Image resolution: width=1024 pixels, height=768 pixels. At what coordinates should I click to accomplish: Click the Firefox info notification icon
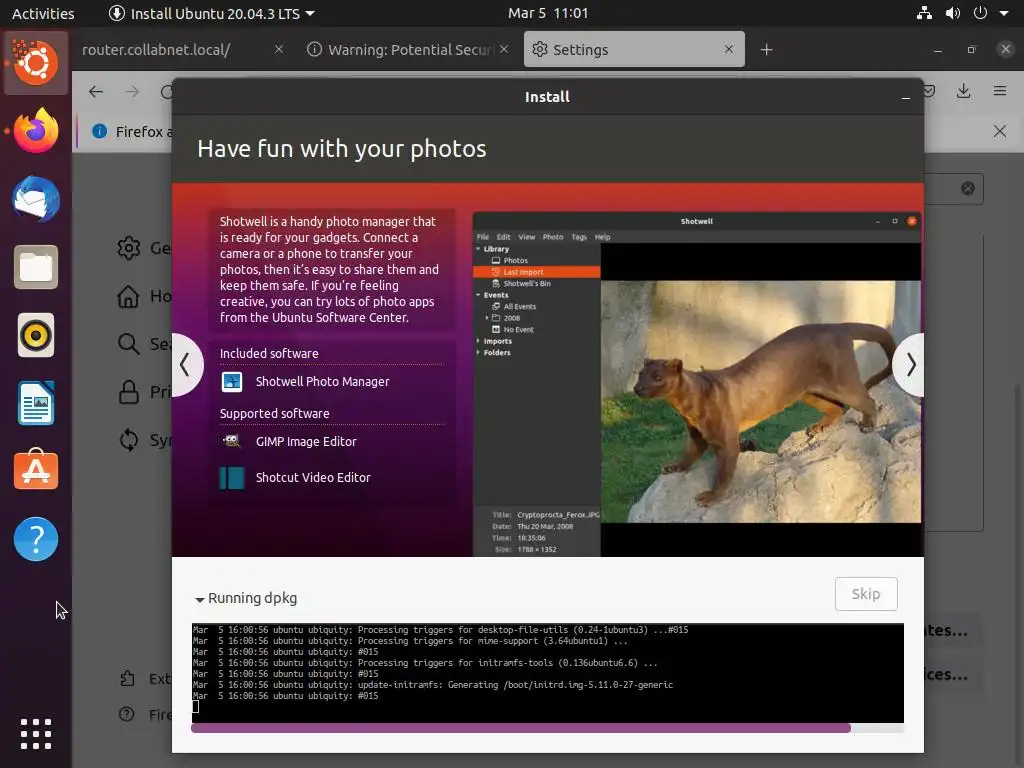pos(100,131)
